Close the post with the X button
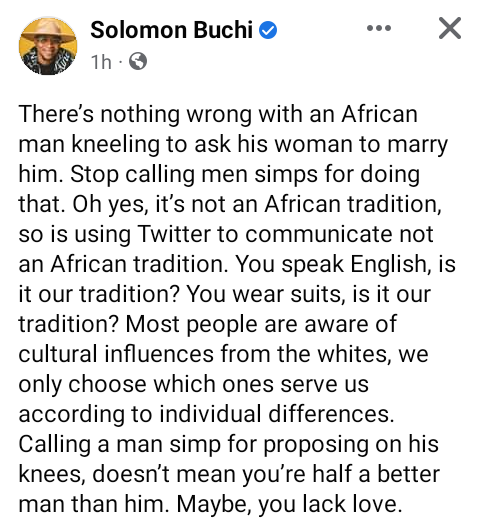Viewport: 480px width, 532px height. pyautogui.click(x=450, y=28)
